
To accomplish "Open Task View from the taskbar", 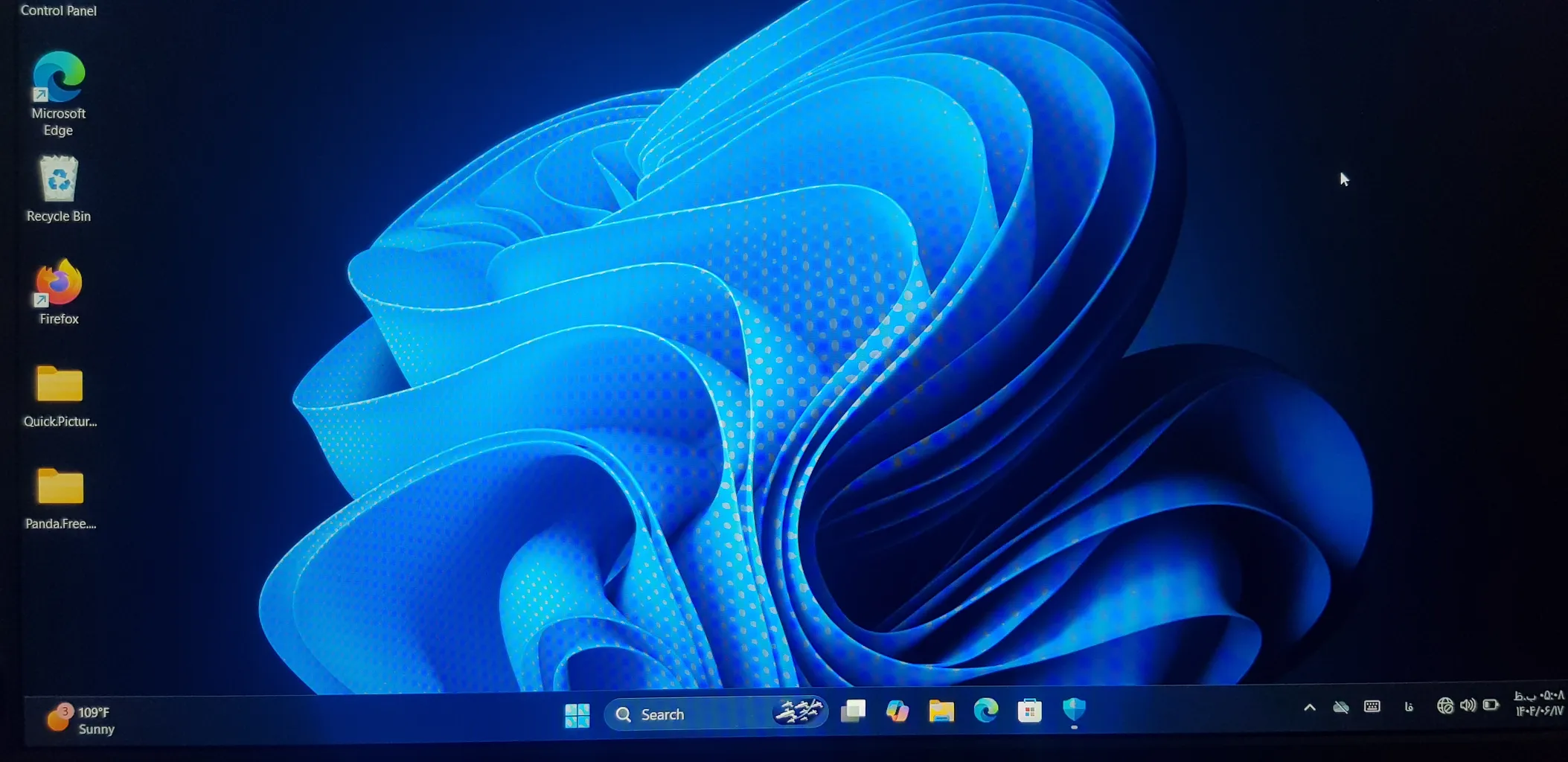I will click(853, 712).
